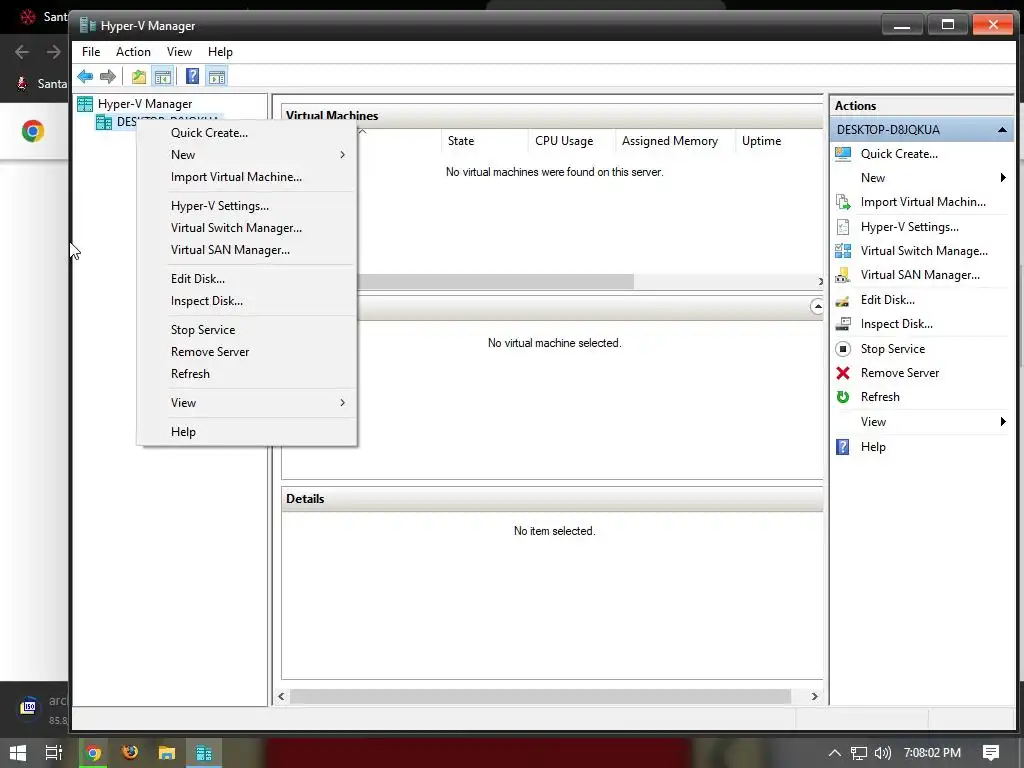This screenshot has width=1024, height=768.
Task: Click Help question mark icon in Actions
Action: (x=843, y=447)
